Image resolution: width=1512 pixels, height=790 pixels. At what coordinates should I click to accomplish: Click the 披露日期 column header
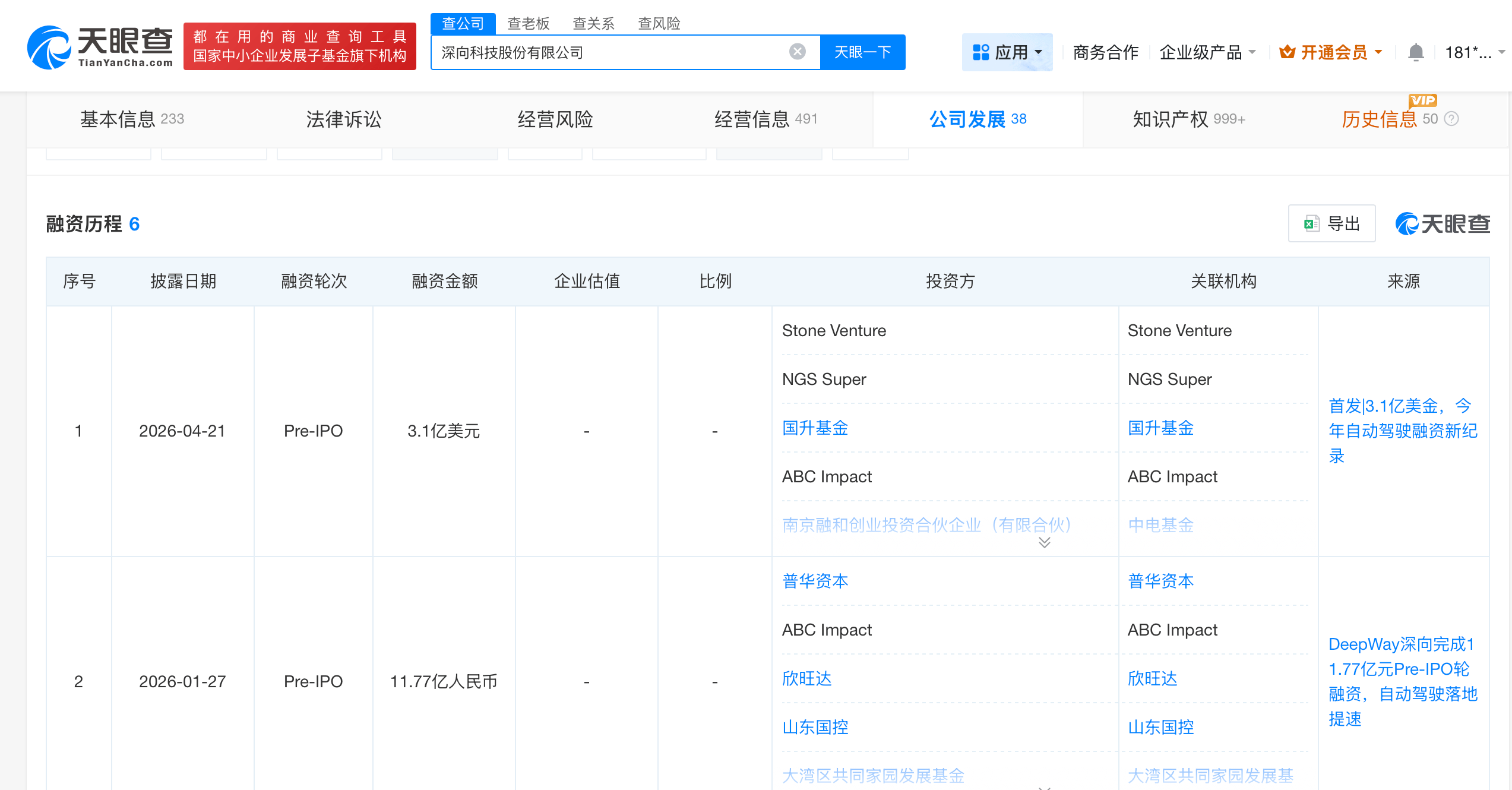[183, 281]
